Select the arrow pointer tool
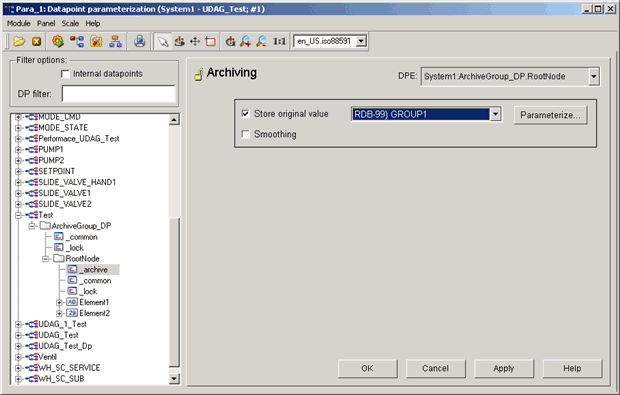This screenshot has height=395, width=620. pos(163,41)
